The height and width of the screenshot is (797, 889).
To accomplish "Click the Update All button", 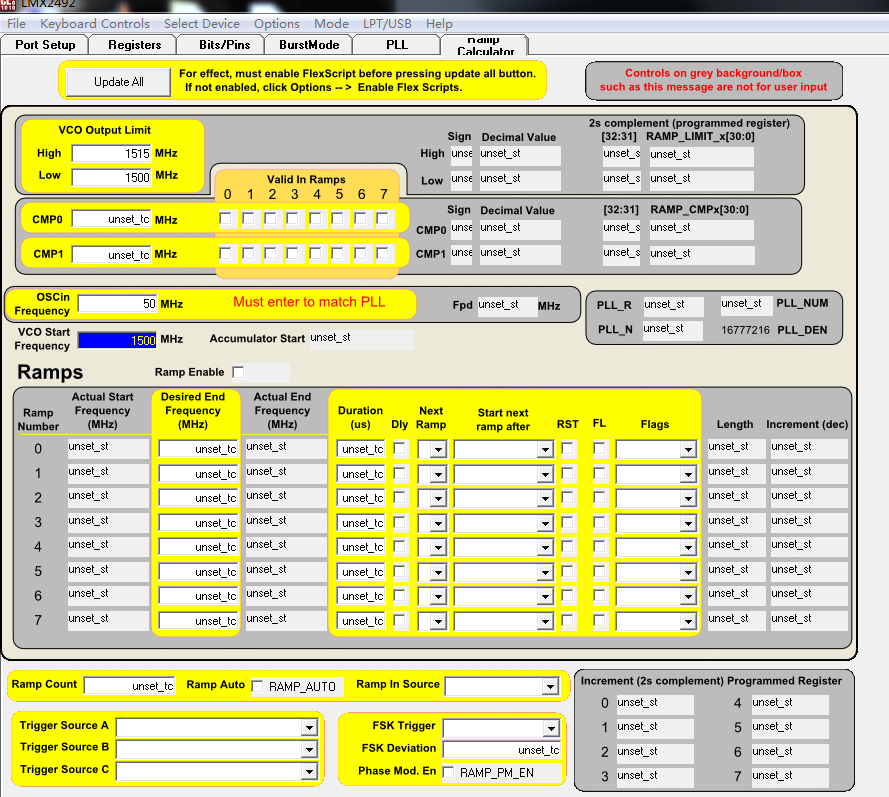I will pyautogui.click(x=117, y=83).
